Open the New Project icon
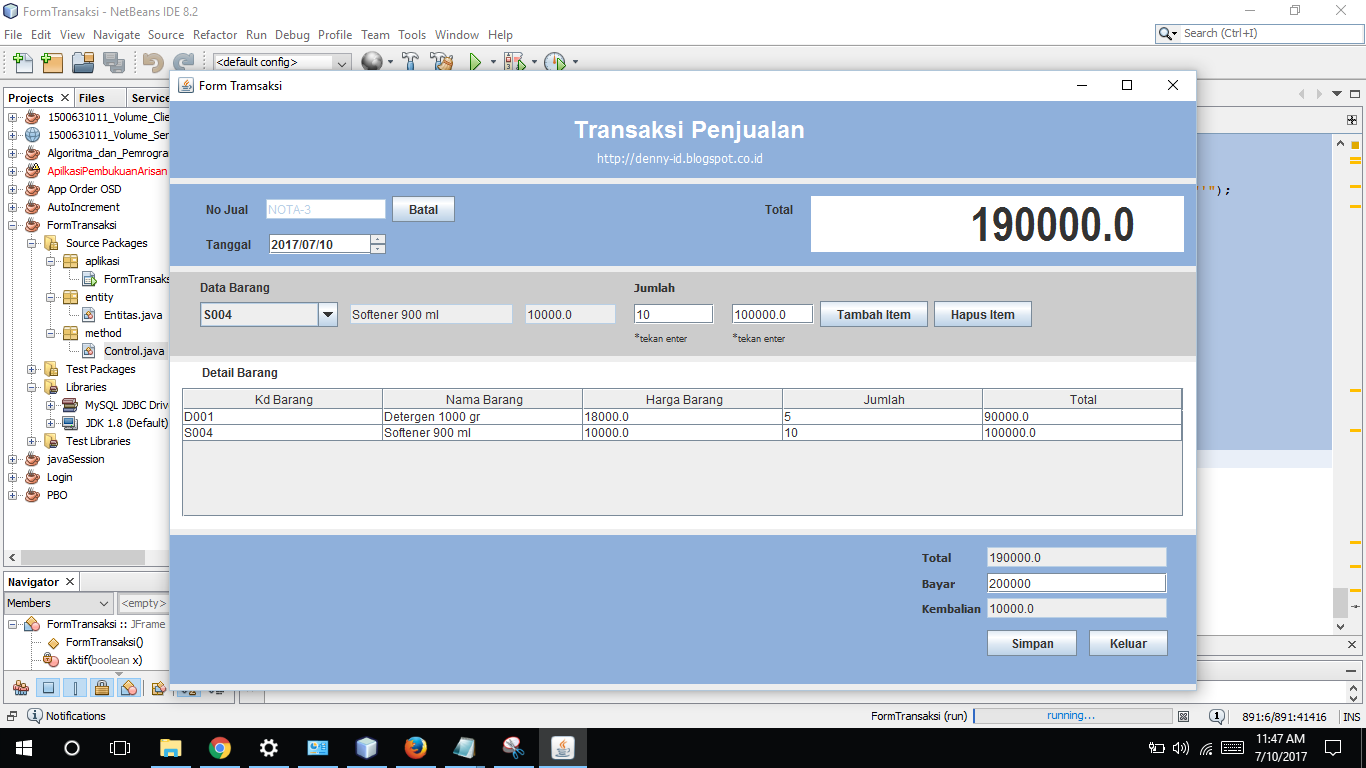The height and width of the screenshot is (768, 1366). click(x=52, y=61)
